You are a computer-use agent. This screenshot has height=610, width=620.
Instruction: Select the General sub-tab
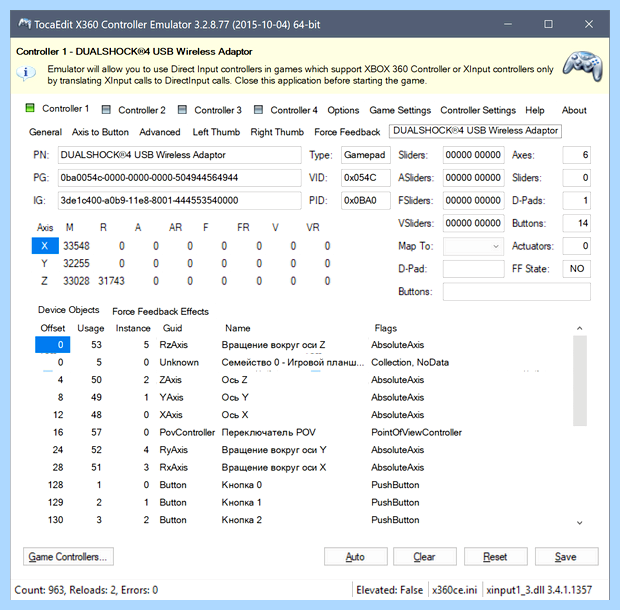click(45, 132)
